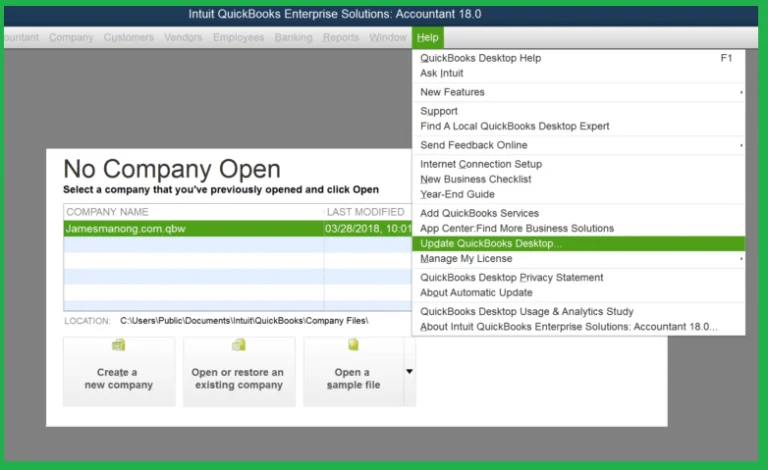The height and width of the screenshot is (470, 768).
Task: Open the Company menu
Action: 71,37
